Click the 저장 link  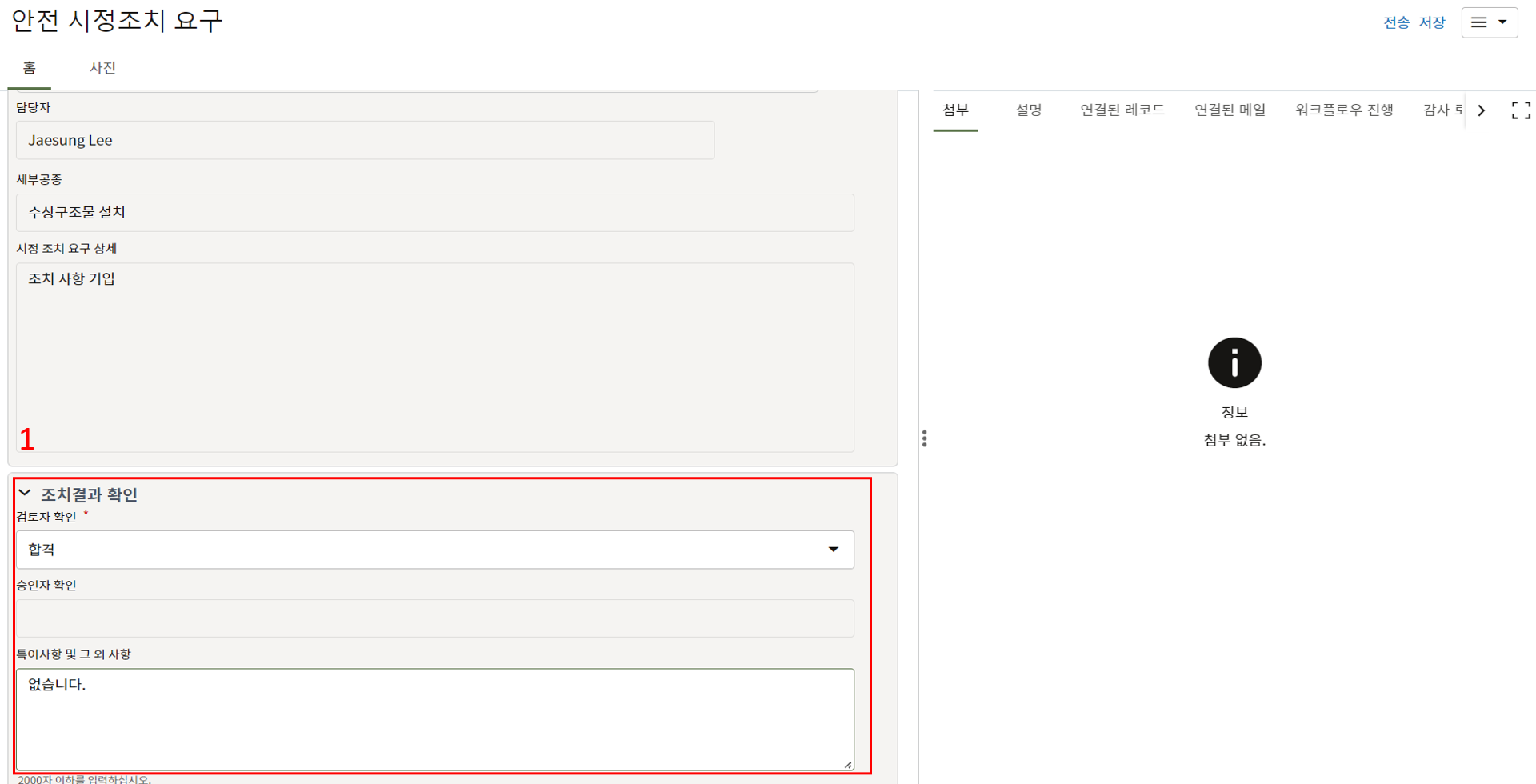coord(1431,22)
